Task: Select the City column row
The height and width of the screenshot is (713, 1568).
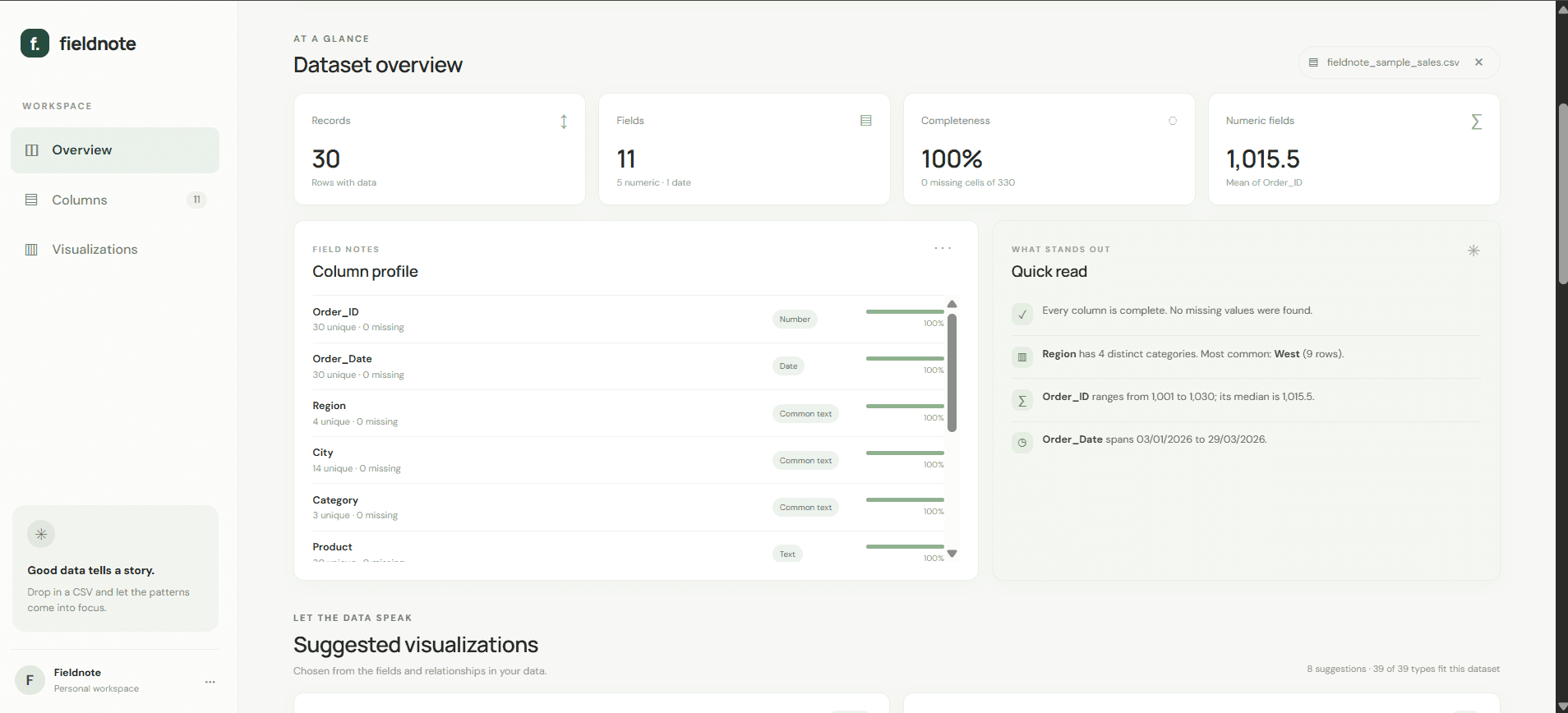Action: (x=628, y=460)
